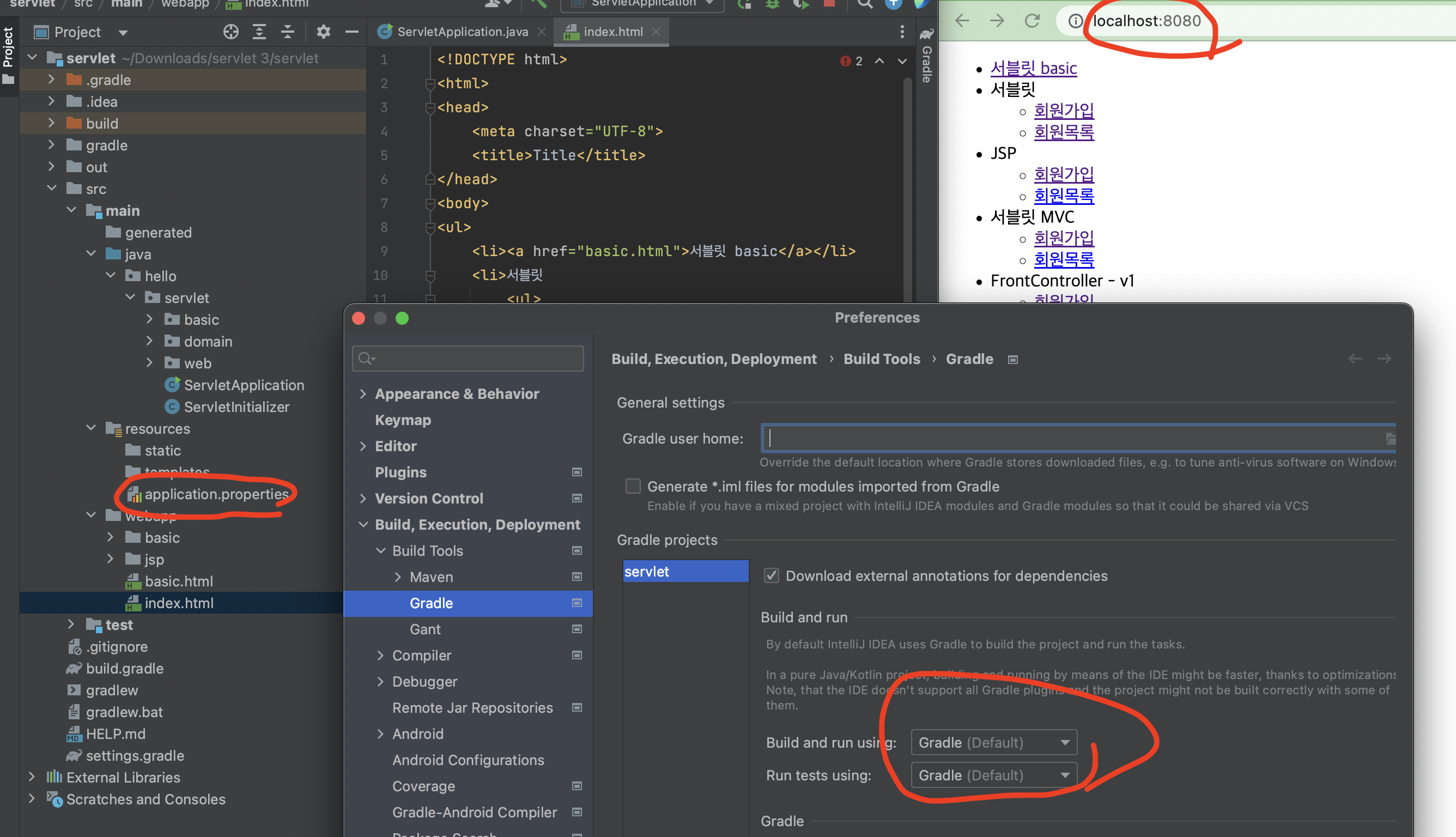This screenshot has width=1456, height=837.
Task: Collapse Build, Execution, Deployment section
Action: [x=363, y=524]
